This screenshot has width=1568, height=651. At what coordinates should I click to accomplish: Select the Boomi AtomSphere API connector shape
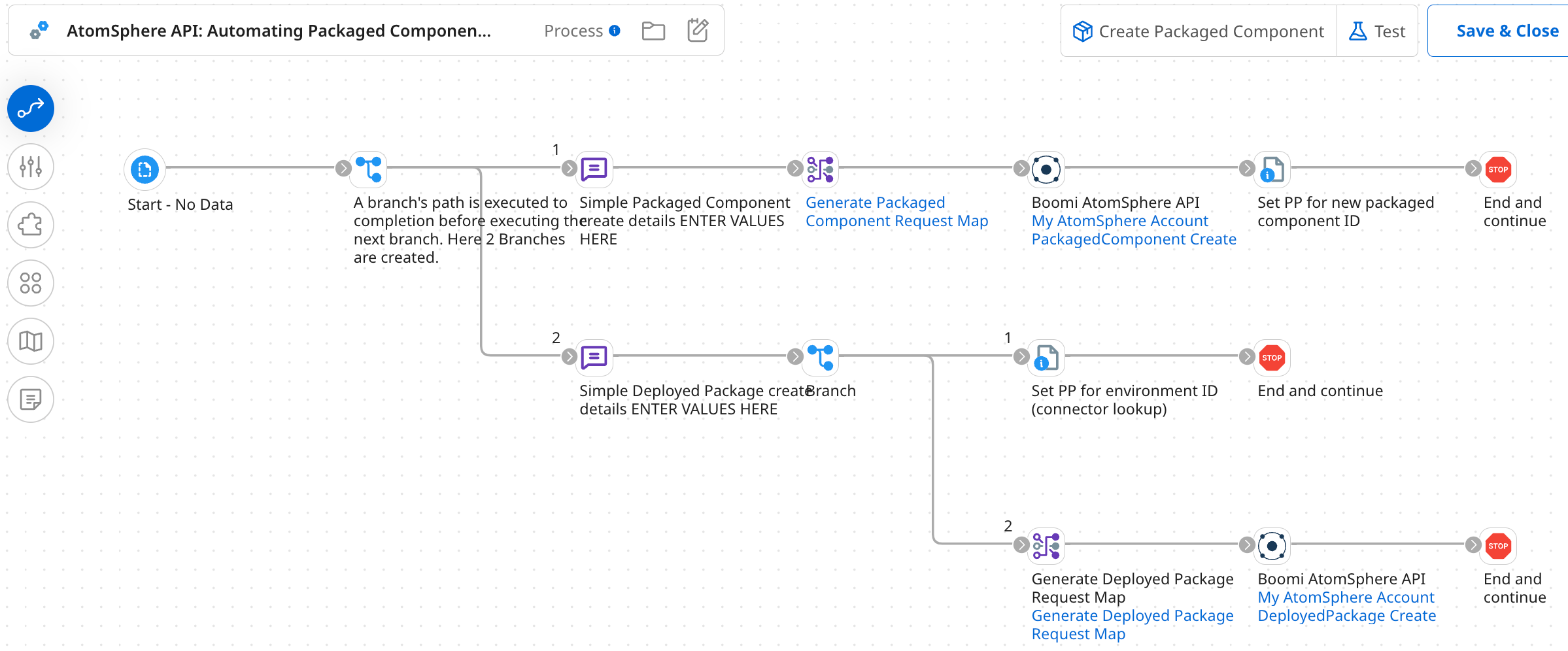pyautogui.click(x=1047, y=169)
